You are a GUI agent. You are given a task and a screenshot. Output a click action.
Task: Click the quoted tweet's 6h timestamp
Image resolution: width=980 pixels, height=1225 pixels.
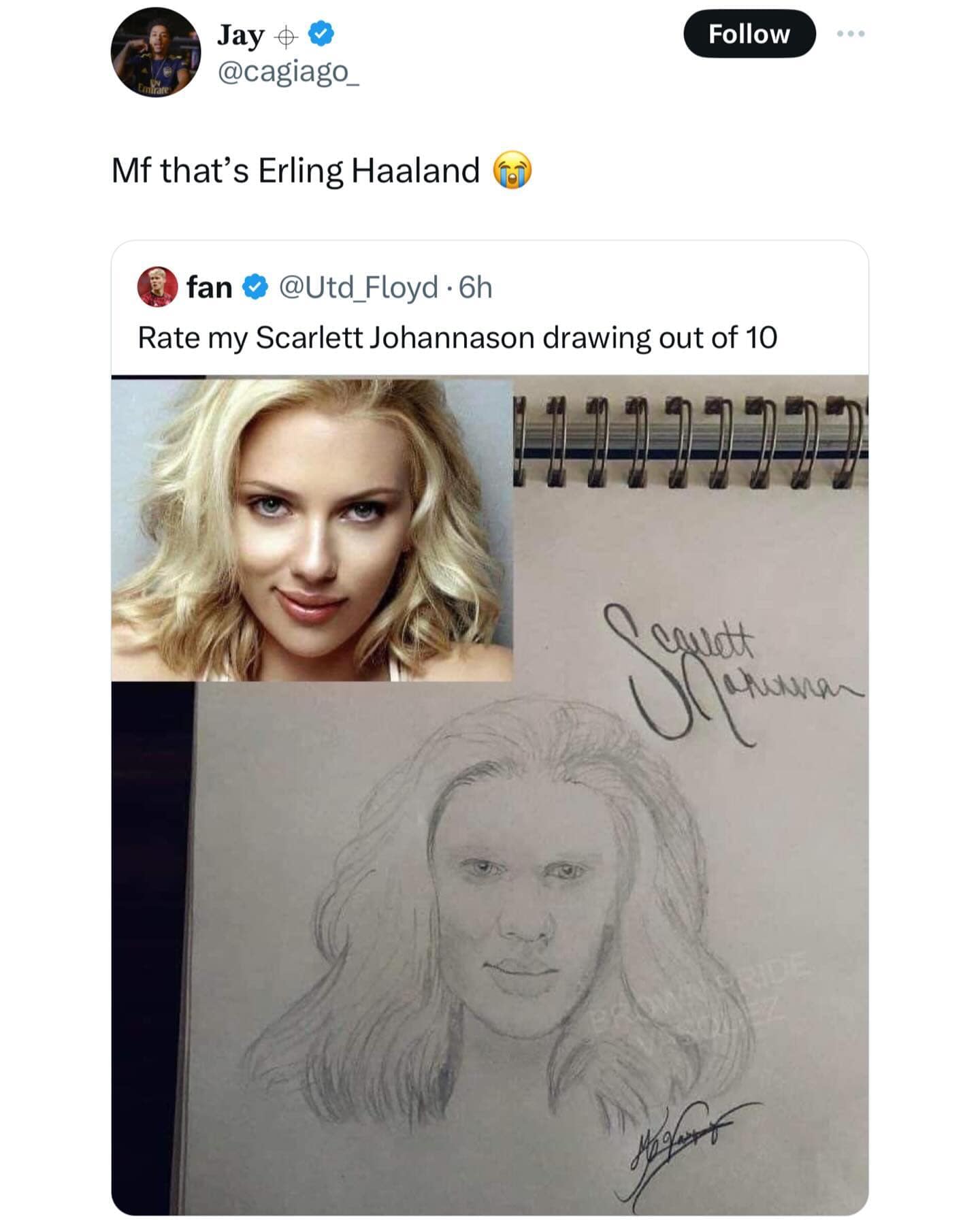tap(476, 287)
